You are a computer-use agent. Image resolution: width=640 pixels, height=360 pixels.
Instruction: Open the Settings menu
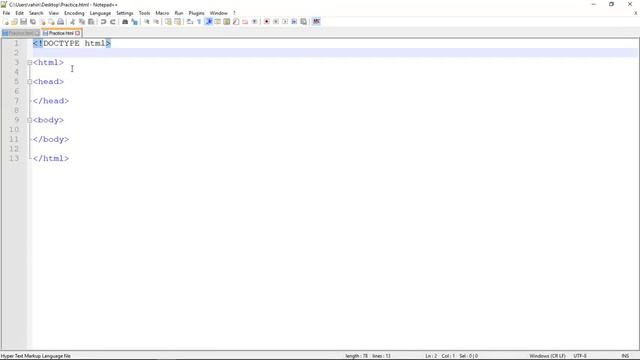pos(124,13)
